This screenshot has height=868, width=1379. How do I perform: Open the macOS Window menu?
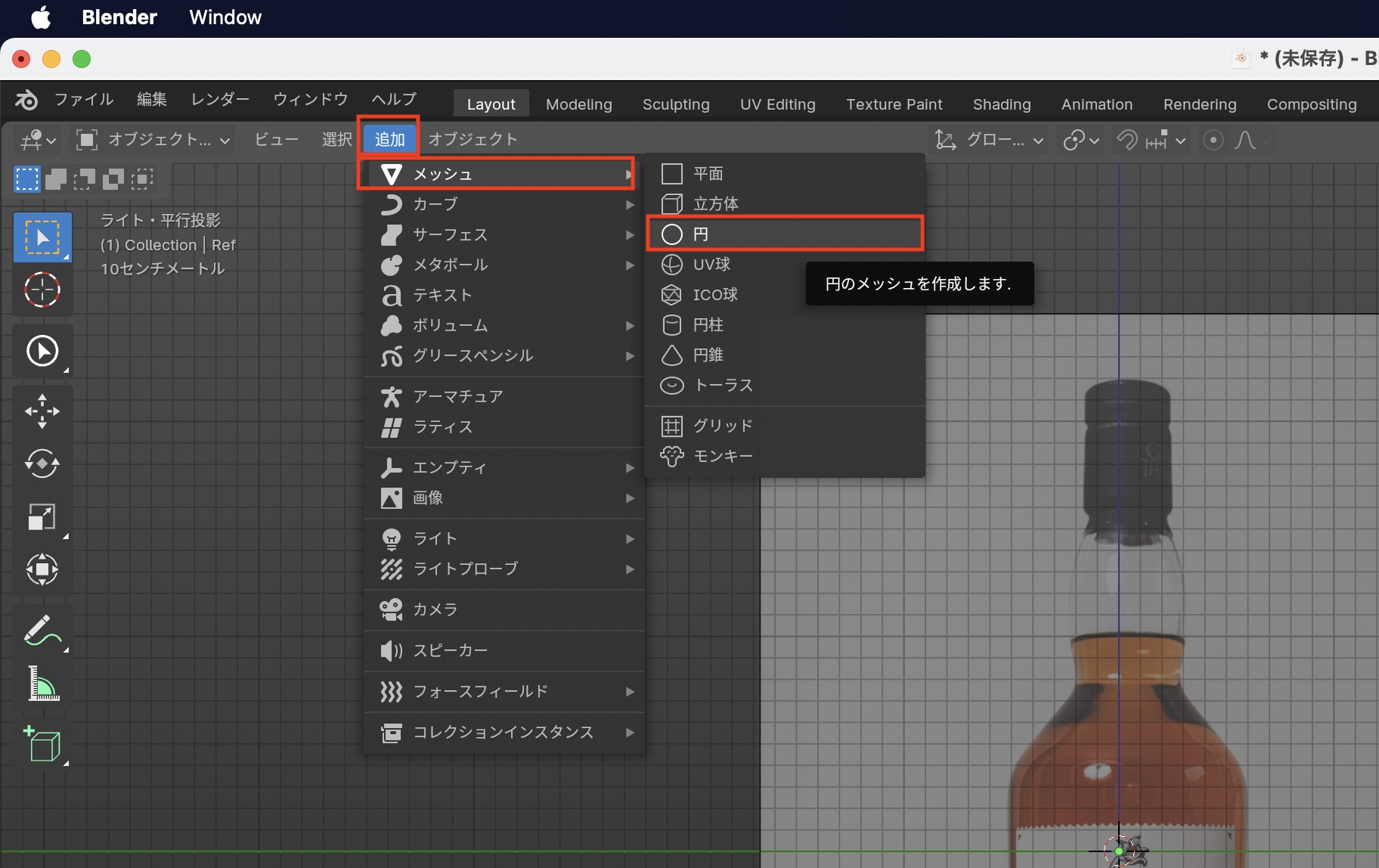[225, 17]
